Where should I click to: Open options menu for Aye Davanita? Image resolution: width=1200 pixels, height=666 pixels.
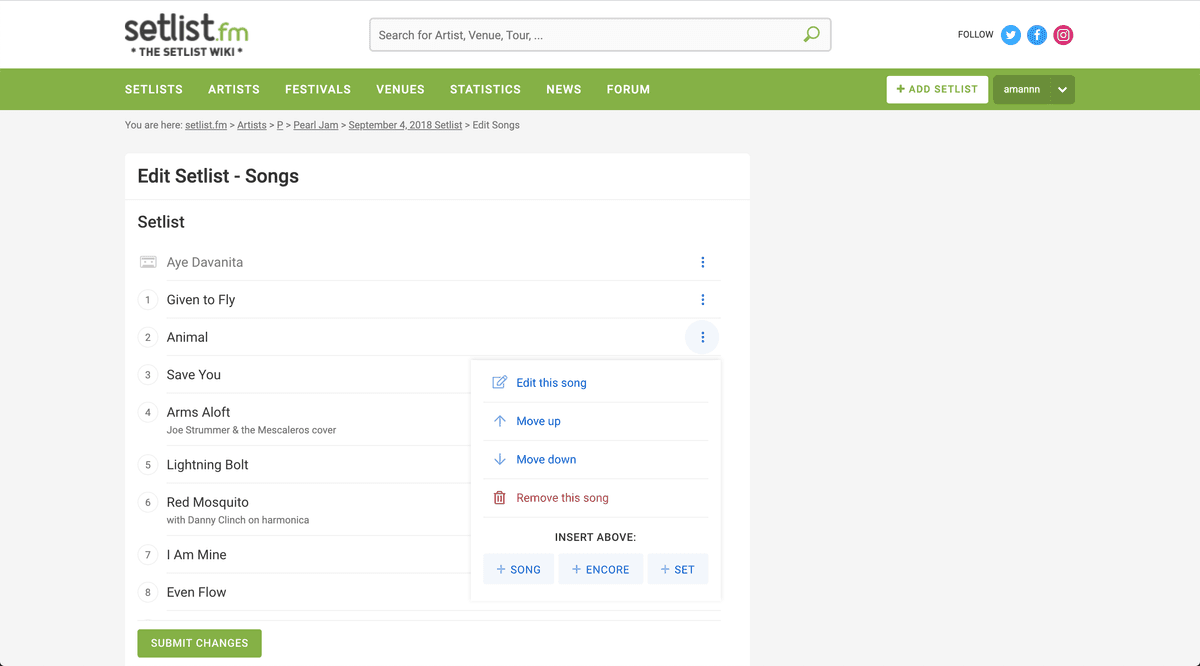[x=703, y=262]
